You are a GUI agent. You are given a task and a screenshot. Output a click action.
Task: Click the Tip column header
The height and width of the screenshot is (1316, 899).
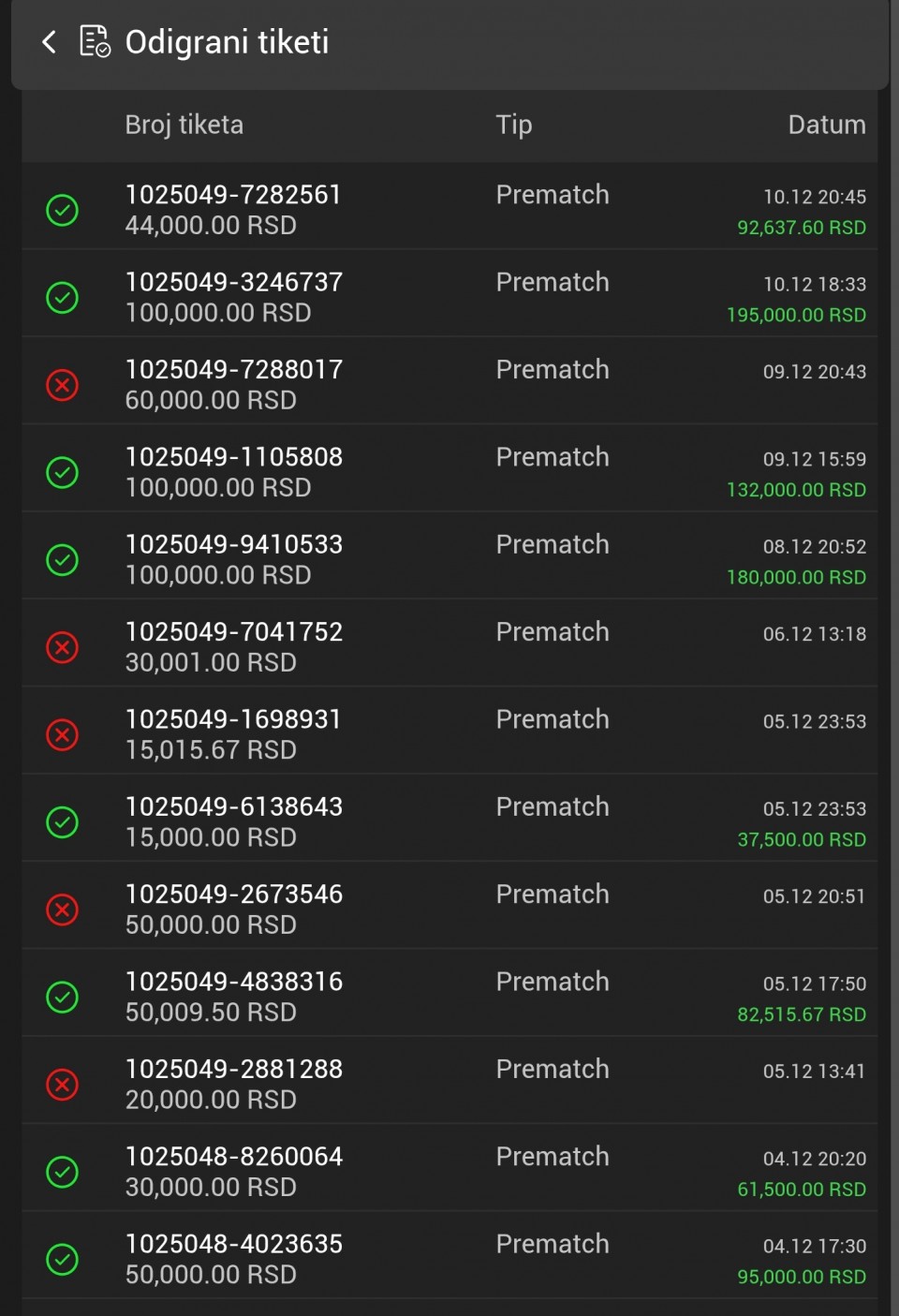514,125
